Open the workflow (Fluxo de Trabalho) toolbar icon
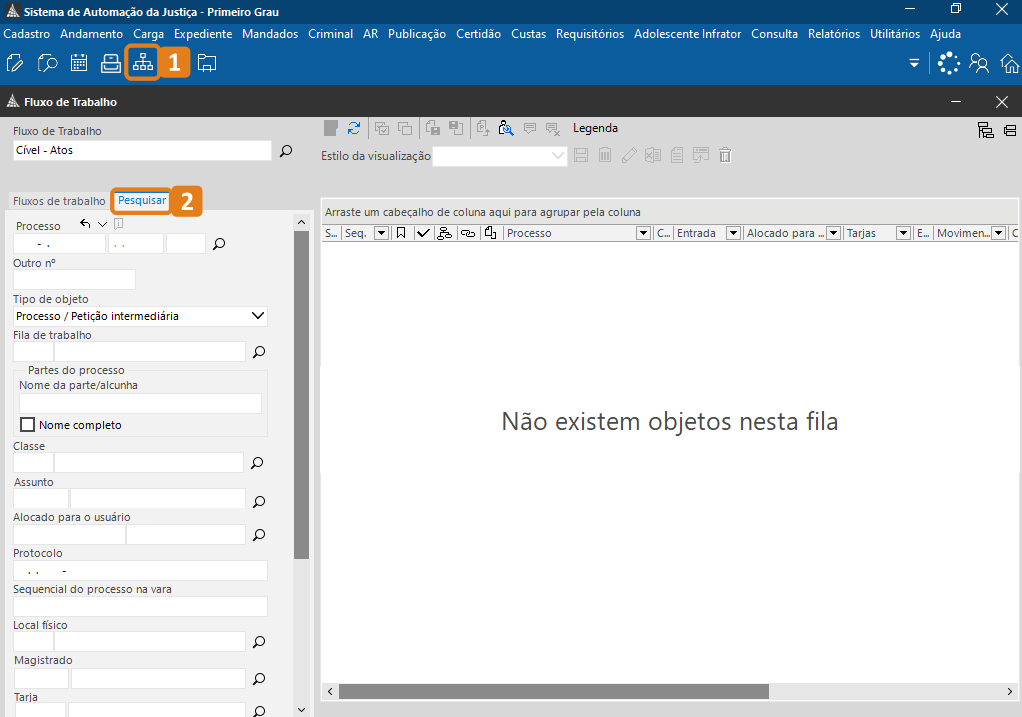This screenshot has height=717, width=1022. [x=143, y=63]
